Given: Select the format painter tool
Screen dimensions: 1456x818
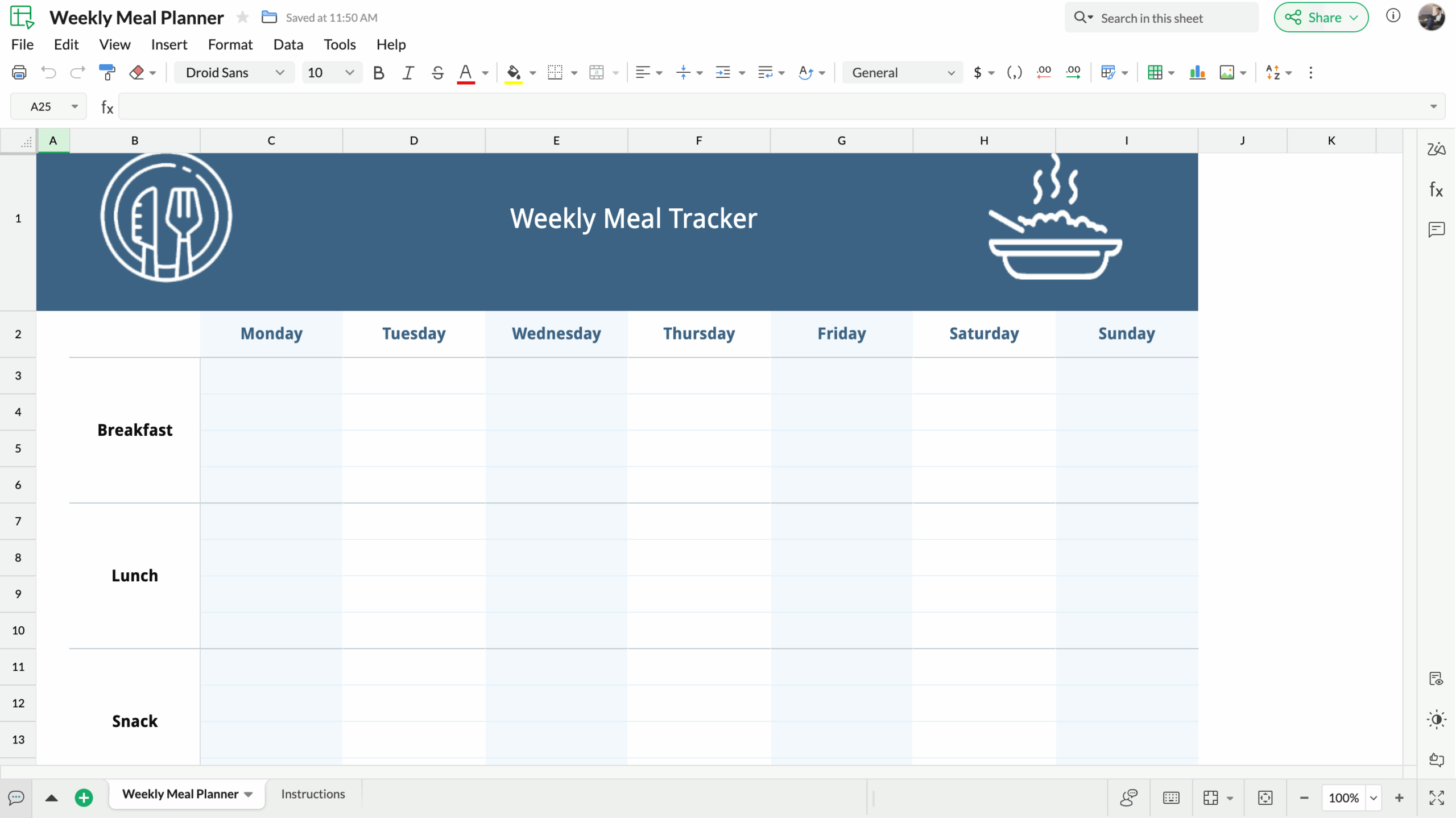Looking at the screenshot, I should [107, 72].
